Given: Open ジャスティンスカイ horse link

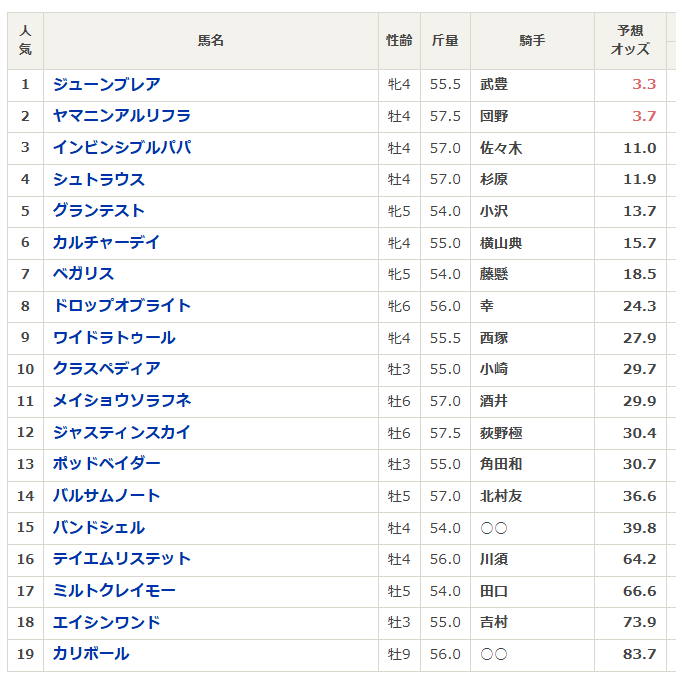Looking at the screenshot, I should 122,433.
